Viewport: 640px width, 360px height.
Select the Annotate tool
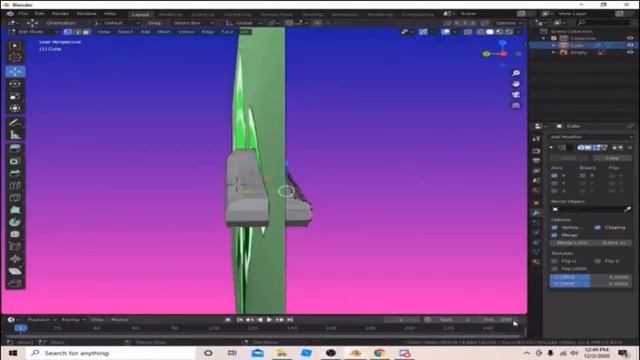[15, 122]
